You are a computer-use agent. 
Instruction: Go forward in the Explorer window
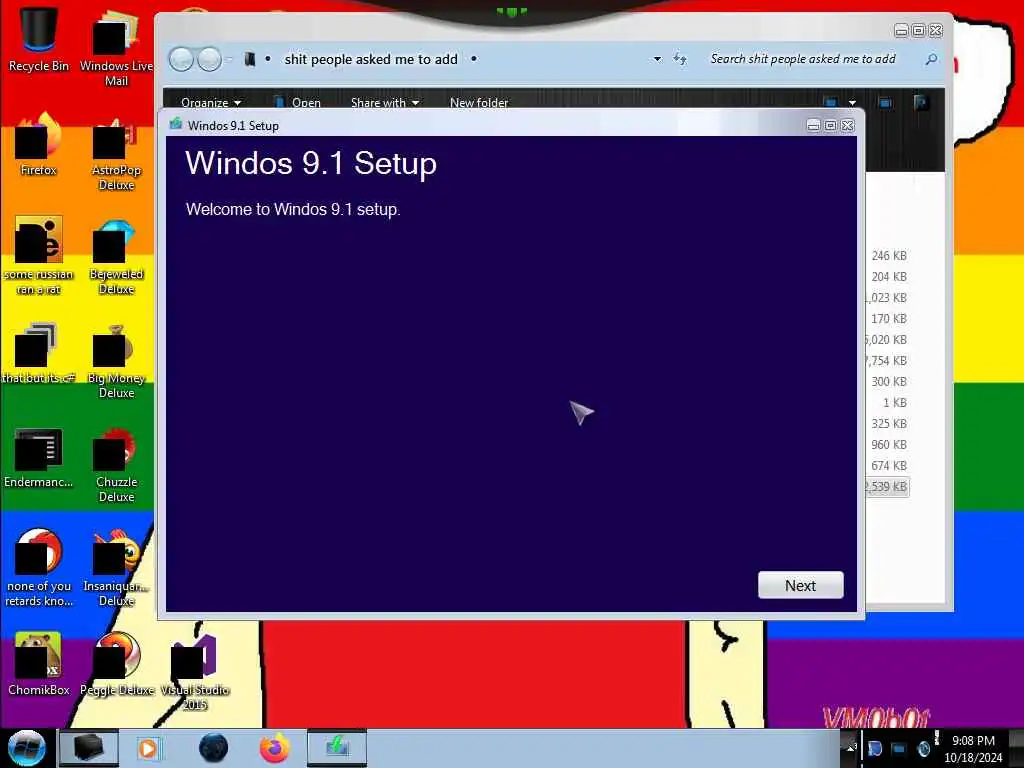(209, 59)
